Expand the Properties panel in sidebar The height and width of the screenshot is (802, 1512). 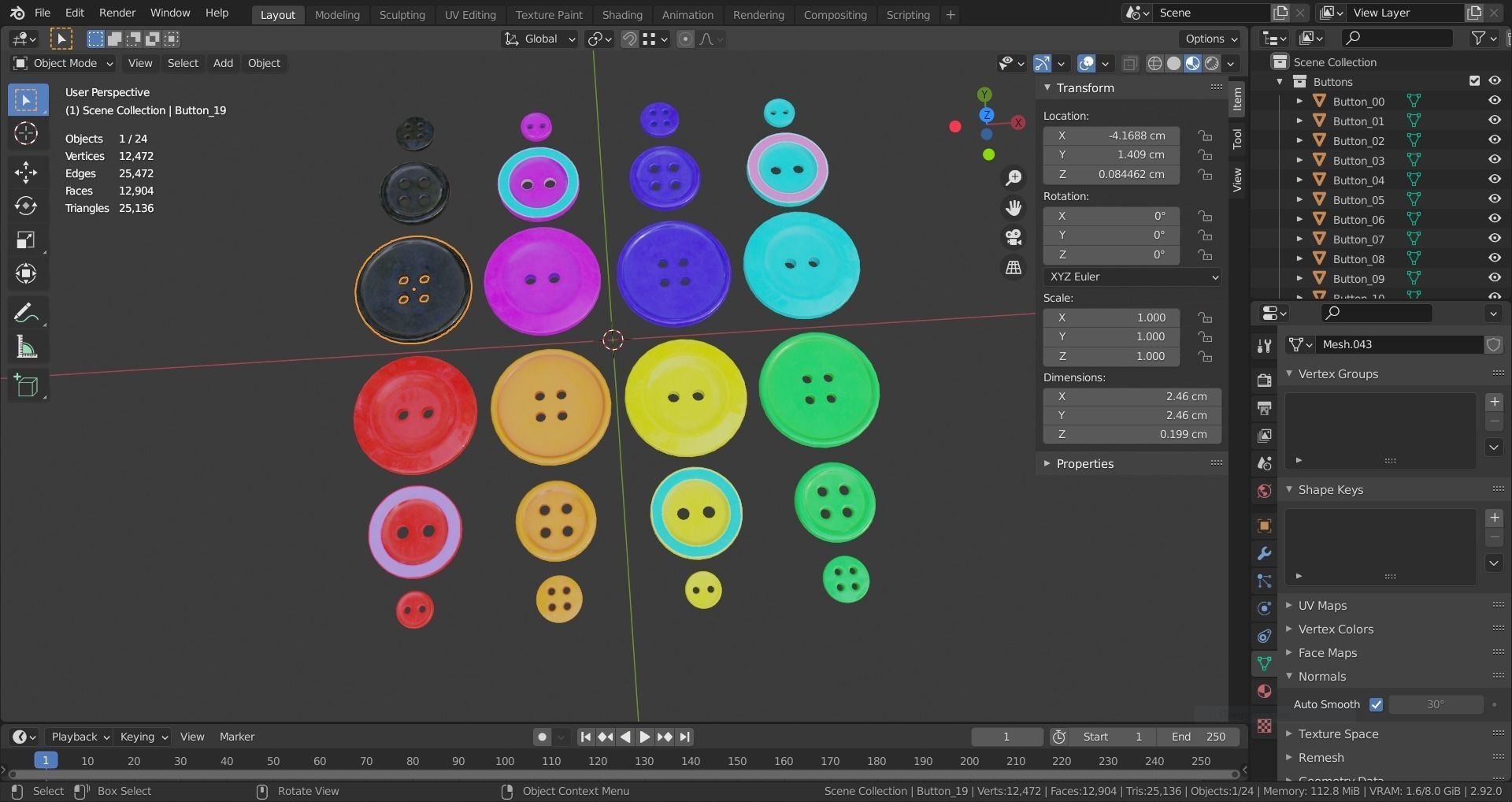tap(1047, 463)
